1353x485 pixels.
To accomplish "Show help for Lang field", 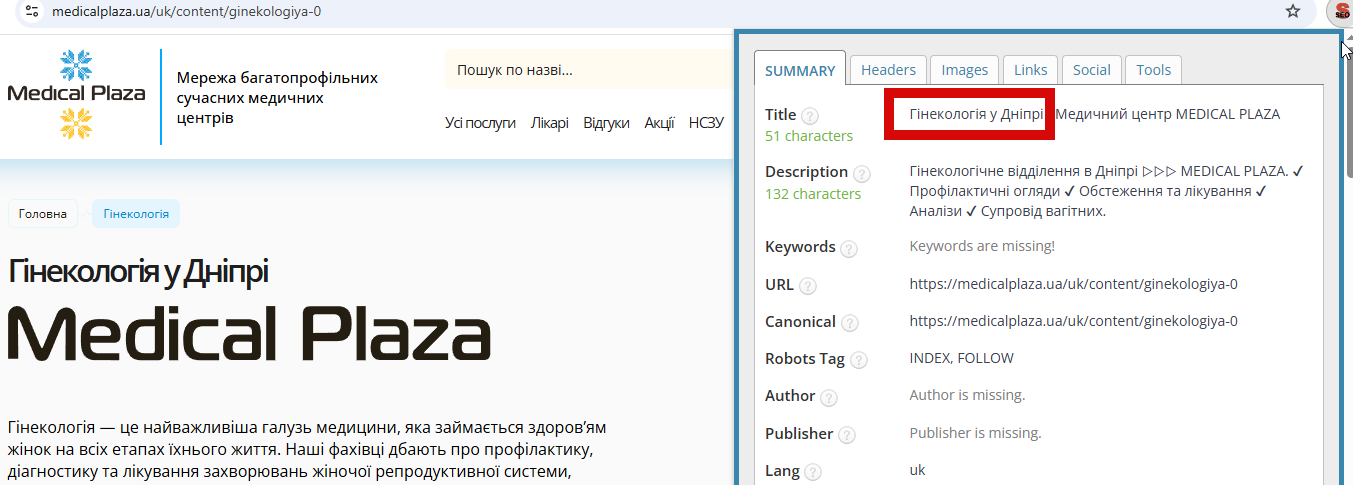I will tap(812, 472).
